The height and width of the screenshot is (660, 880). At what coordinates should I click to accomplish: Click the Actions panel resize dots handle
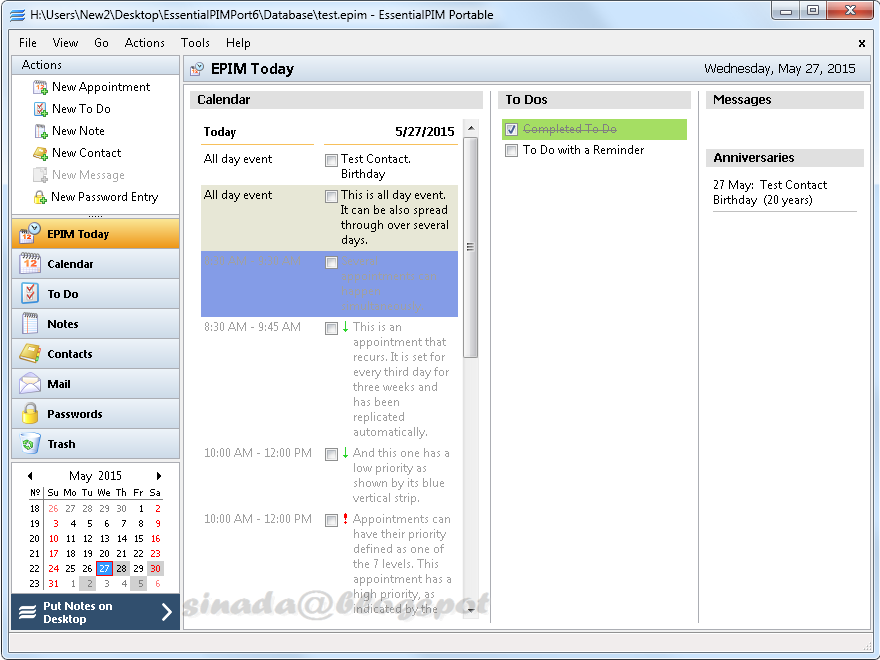[95, 216]
